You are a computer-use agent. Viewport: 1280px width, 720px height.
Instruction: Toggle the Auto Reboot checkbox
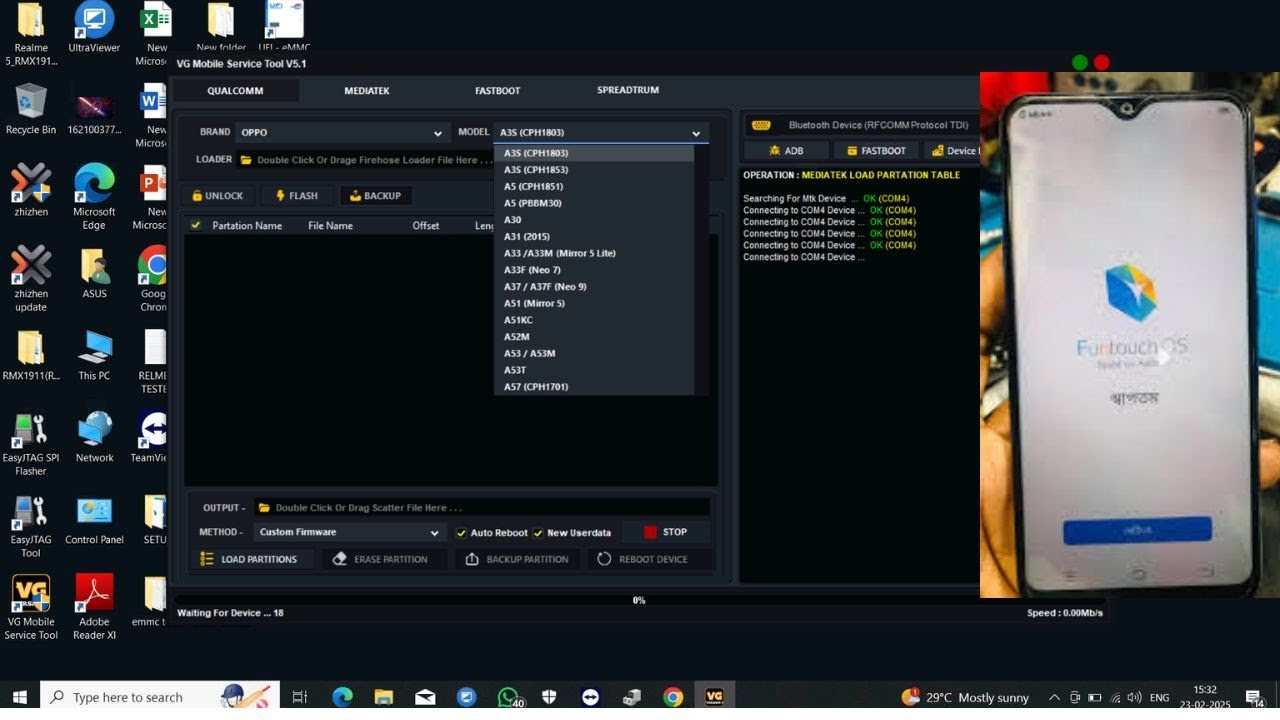461,533
